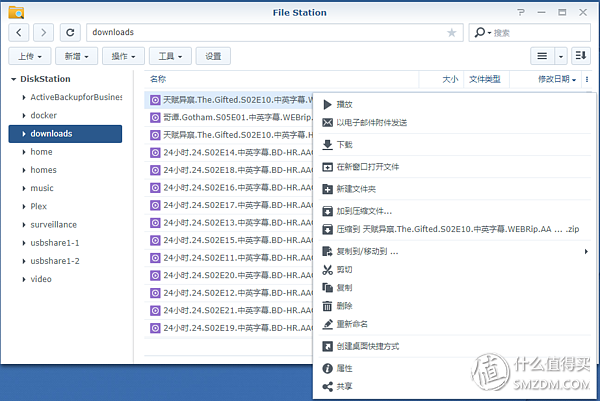Collapse the DiskStation tree root
This screenshot has width=600, height=401.
pyautogui.click(x=13, y=79)
